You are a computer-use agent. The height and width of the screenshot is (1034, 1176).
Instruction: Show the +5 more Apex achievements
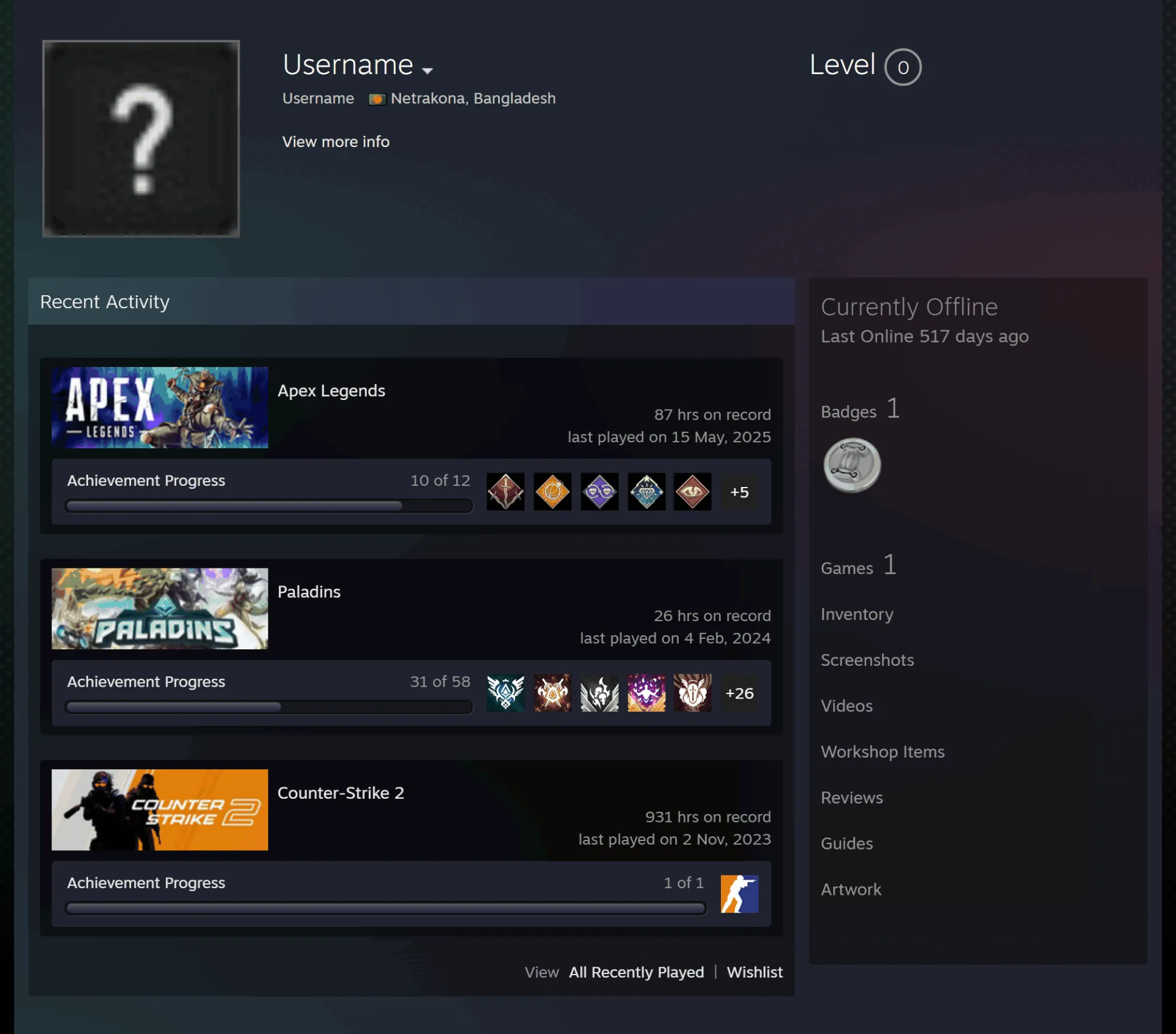[x=739, y=492]
